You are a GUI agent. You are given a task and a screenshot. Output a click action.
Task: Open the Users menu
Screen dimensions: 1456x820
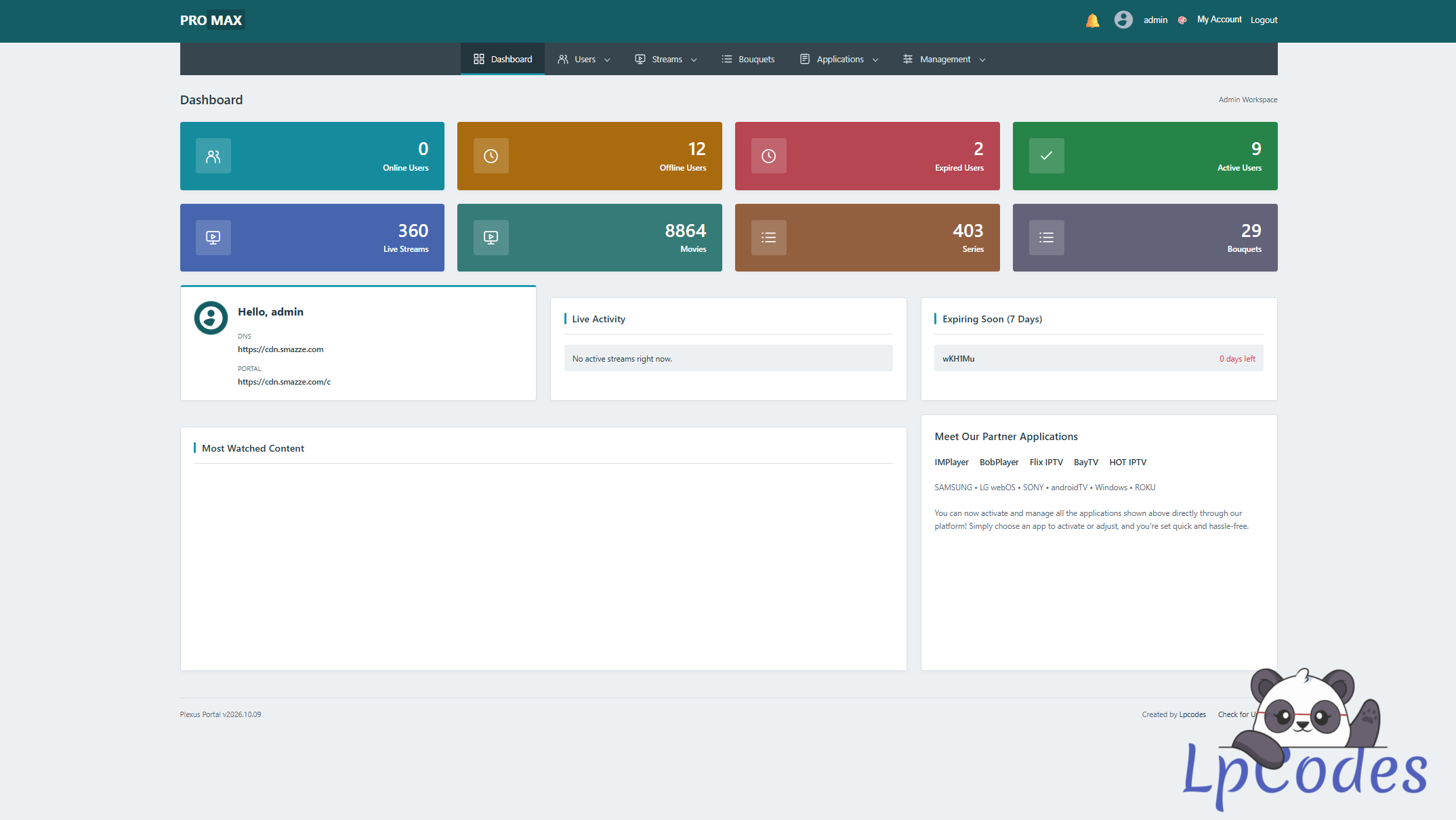click(584, 59)
